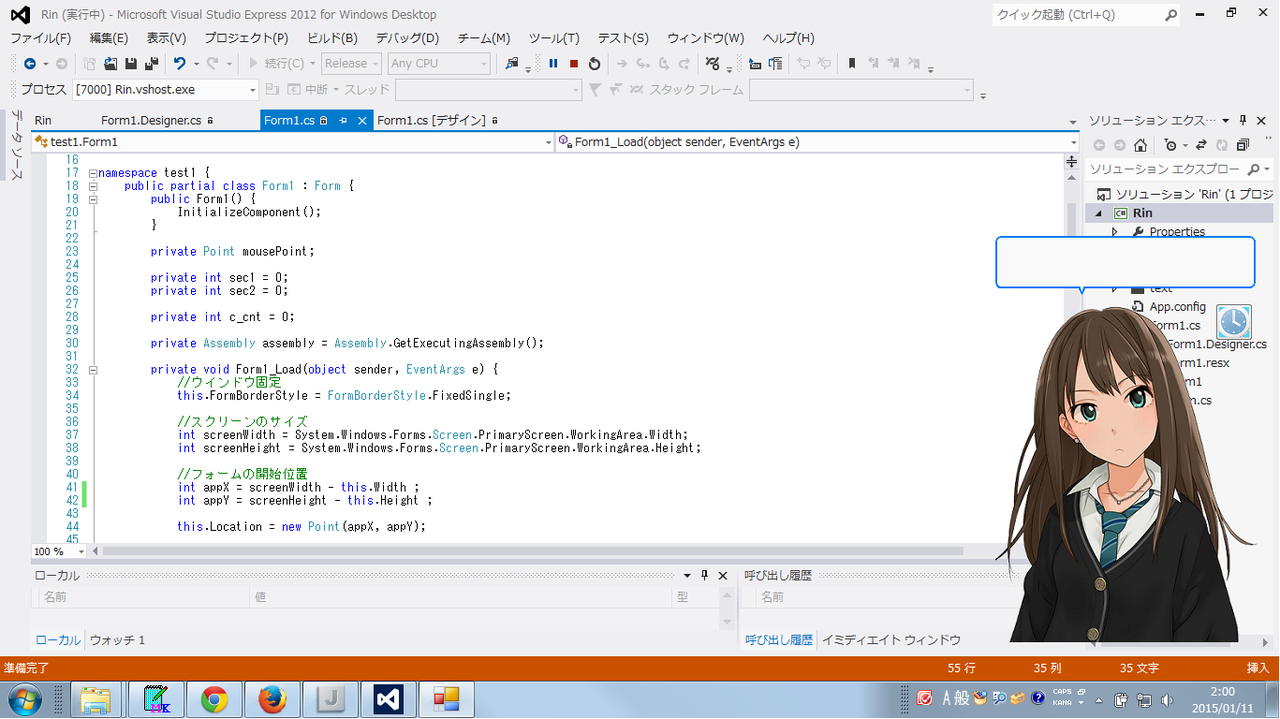Click the bookmark toggle icon in toolbar
The width and height of the screenshot is (1280, 719).
point(851,63)
